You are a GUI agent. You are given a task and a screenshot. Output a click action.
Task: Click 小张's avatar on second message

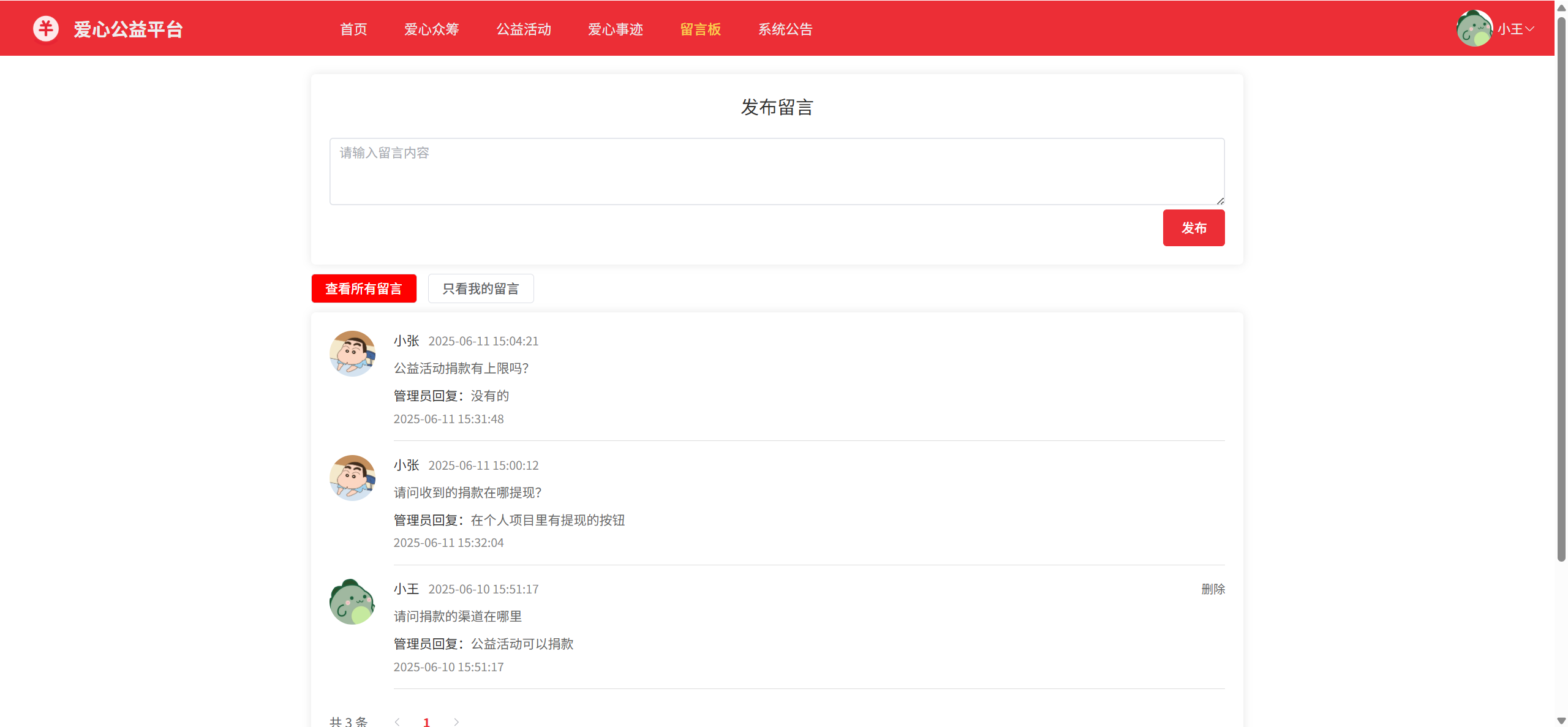(x=352, y=478)
